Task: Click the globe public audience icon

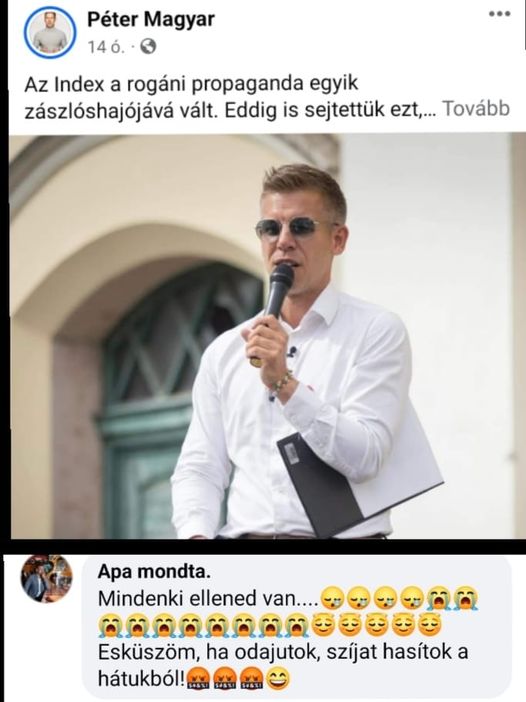Action: click(x=148, y=47)
